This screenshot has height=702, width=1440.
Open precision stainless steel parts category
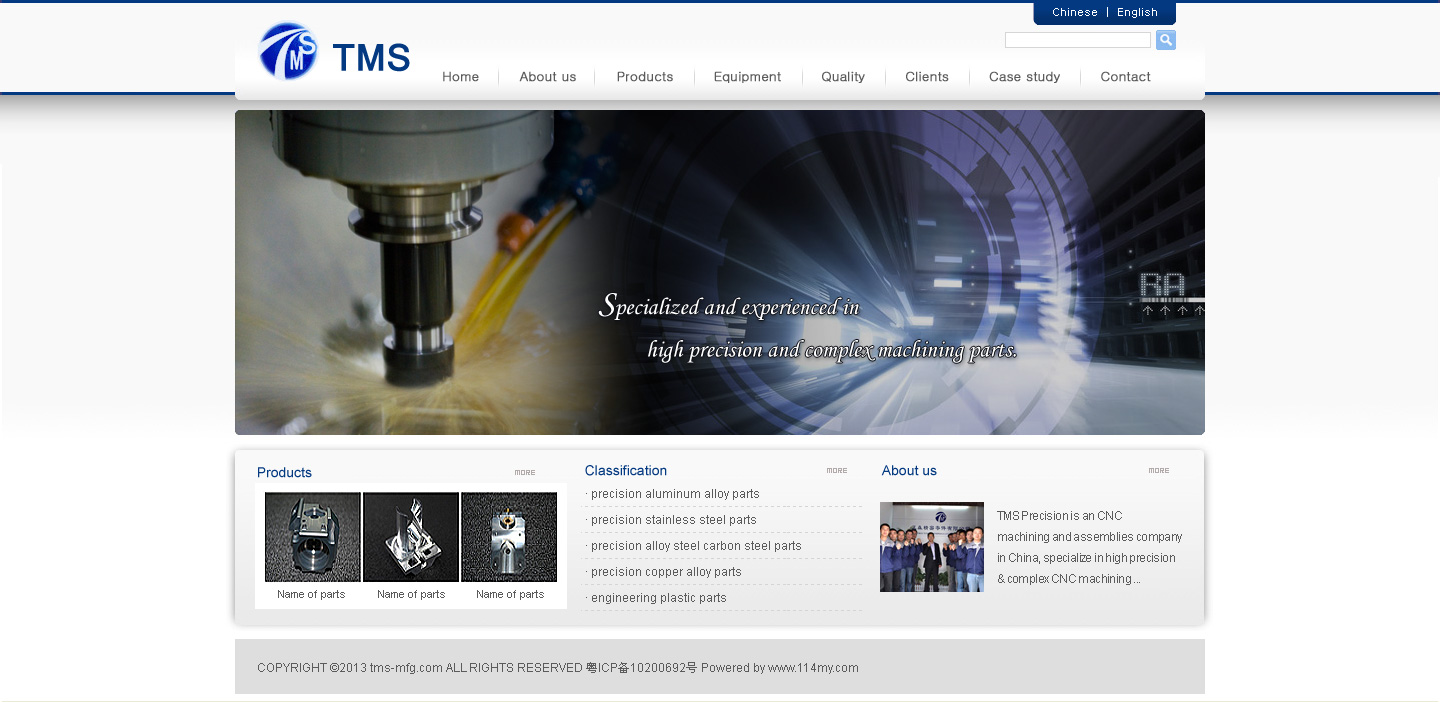pos(673,520)
